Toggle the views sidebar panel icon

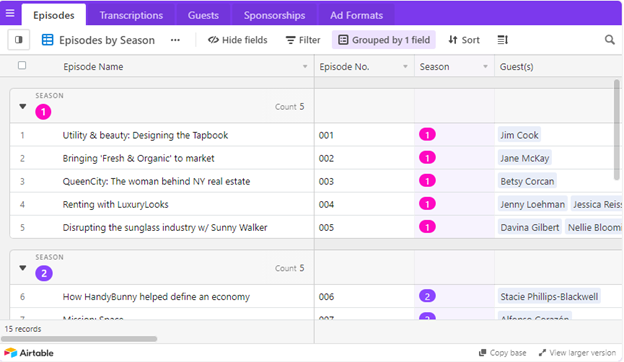[19, 40]
